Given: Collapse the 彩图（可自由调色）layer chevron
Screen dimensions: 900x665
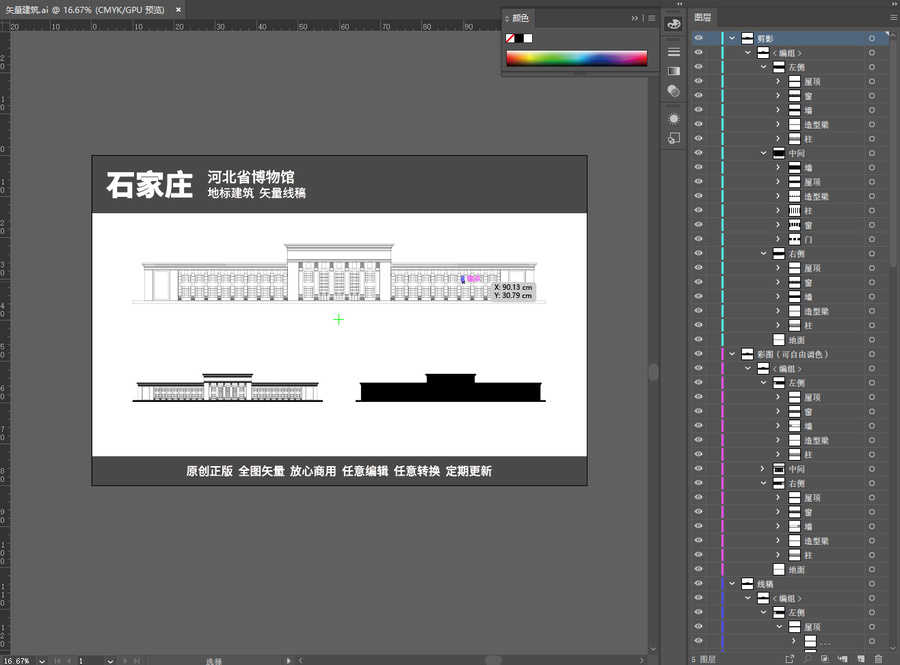Looking at the screenshot, I should [732, 354].
